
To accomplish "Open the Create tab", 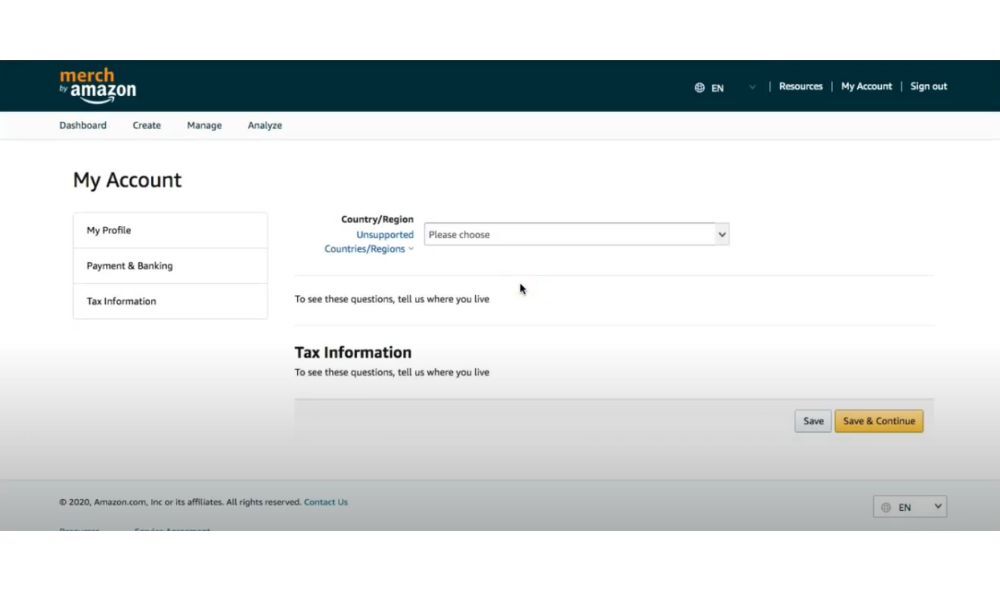I will pos(147,125).
